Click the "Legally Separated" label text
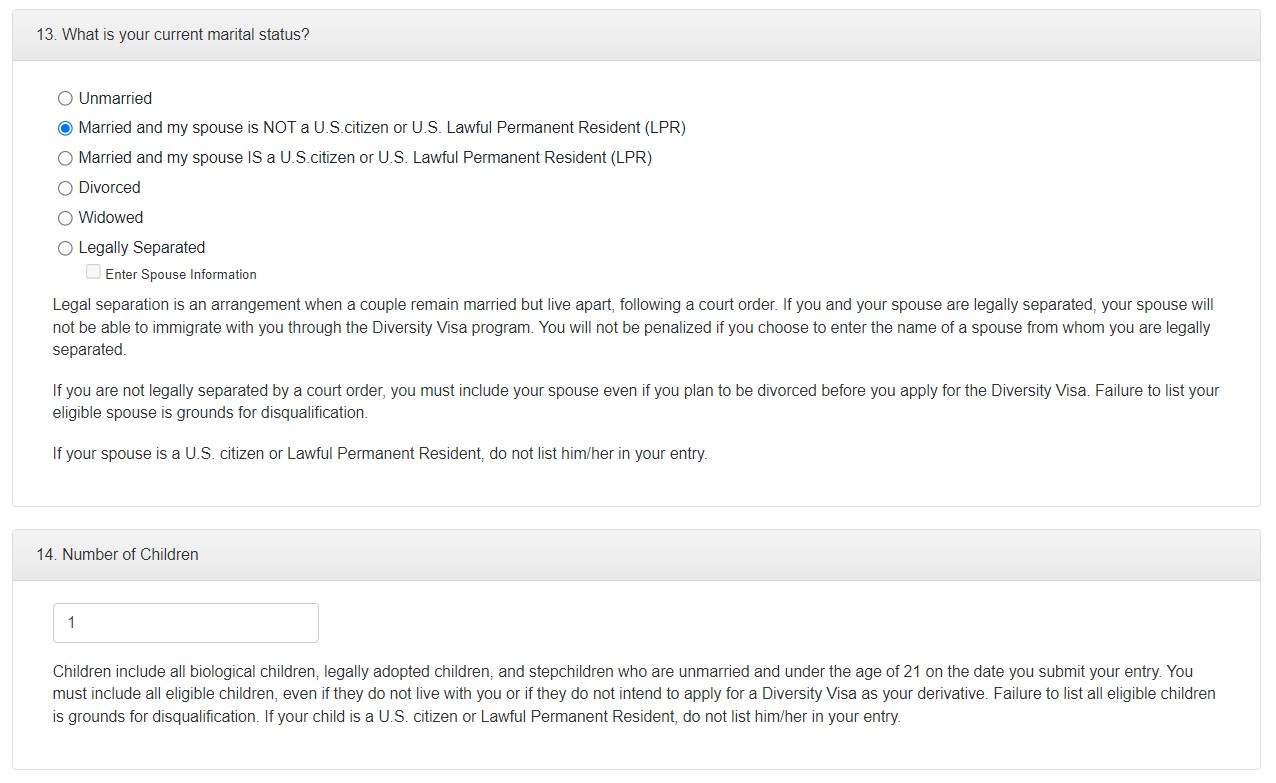This screenshot has width=1276, height=783. coord(141,248)
